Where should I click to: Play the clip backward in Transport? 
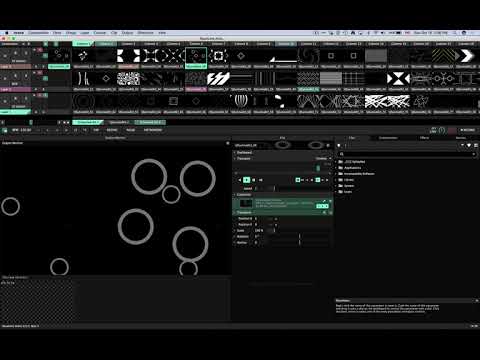click(x=239, y=180)
